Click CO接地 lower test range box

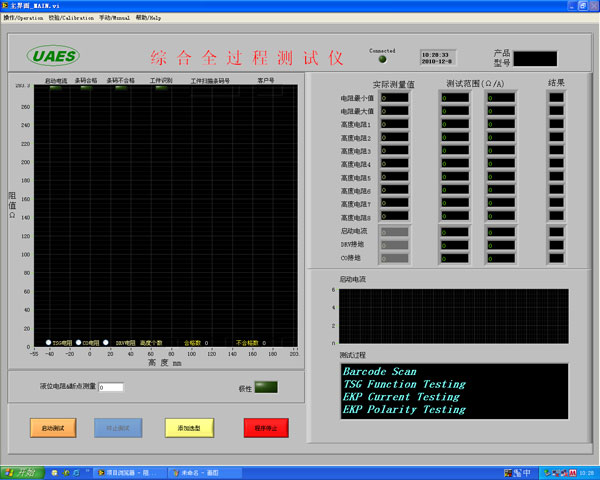coord(455,258)
